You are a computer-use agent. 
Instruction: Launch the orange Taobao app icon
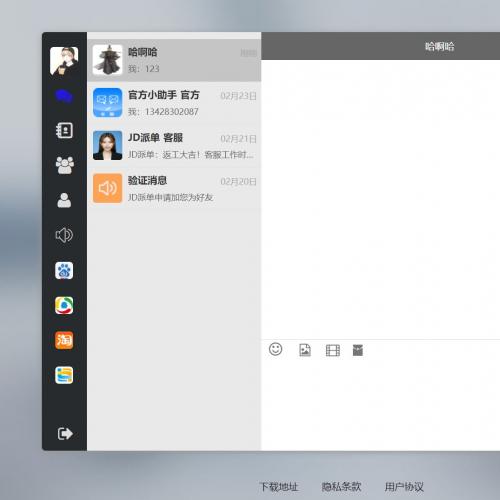point(64,340)
